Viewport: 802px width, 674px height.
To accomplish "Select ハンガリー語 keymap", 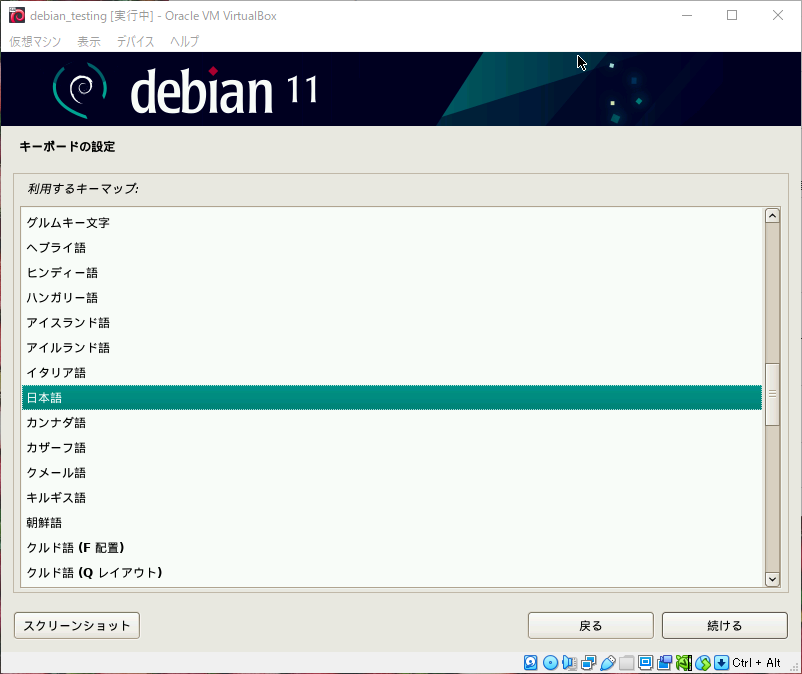I will click(x=392, y=298).
